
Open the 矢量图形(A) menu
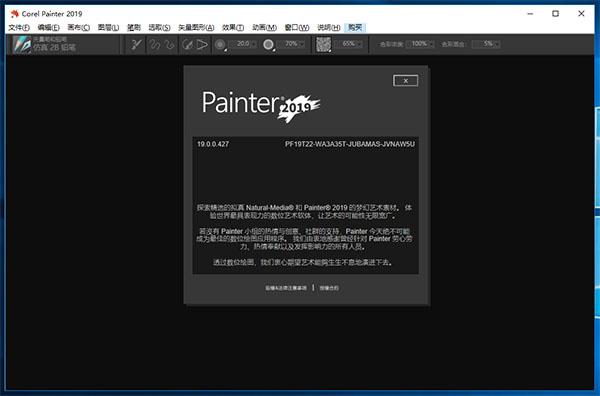[196, 28]
